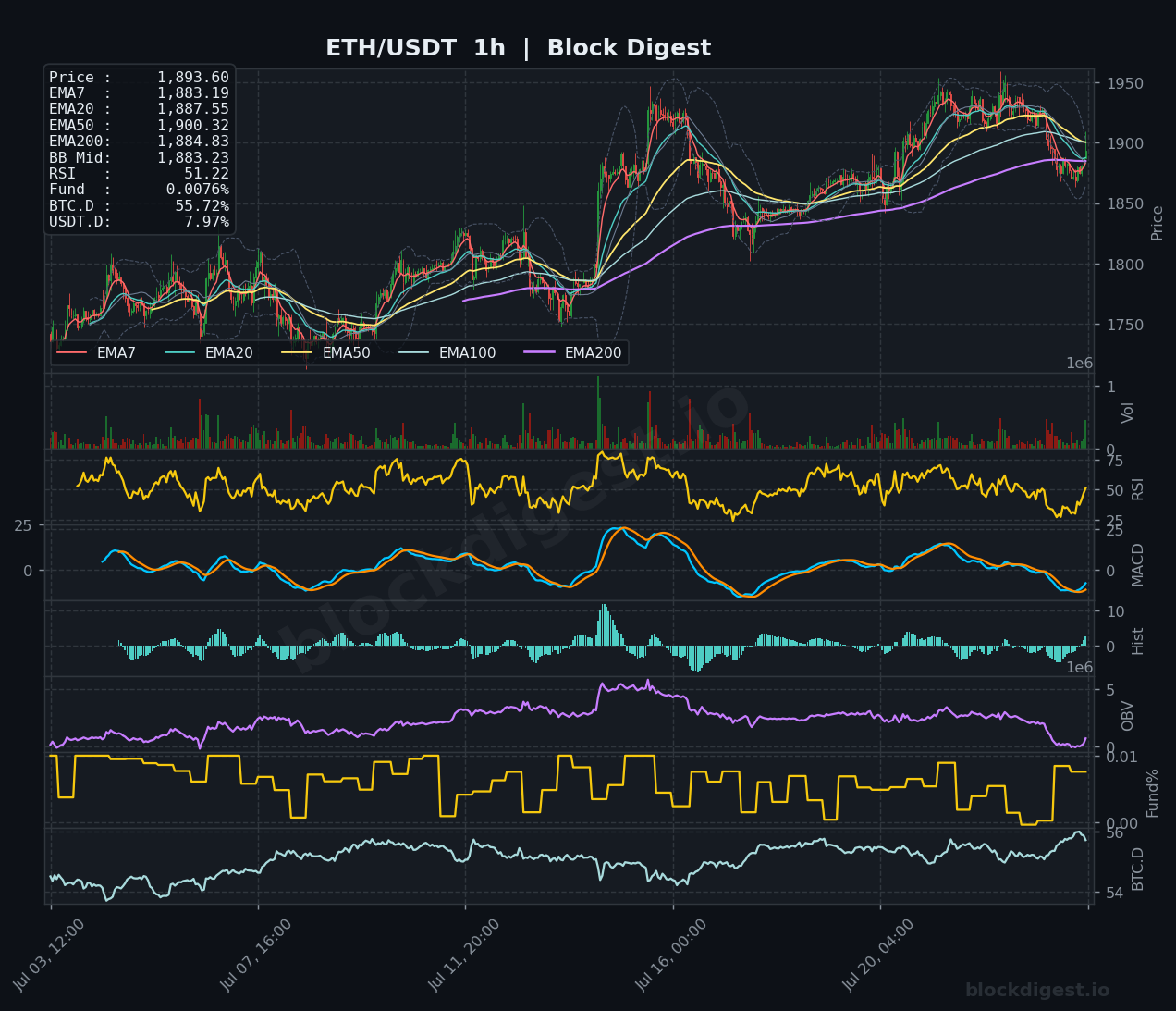
Task: Click the Jul 20, 04:00 time label
Action: (x=879, y=956)
